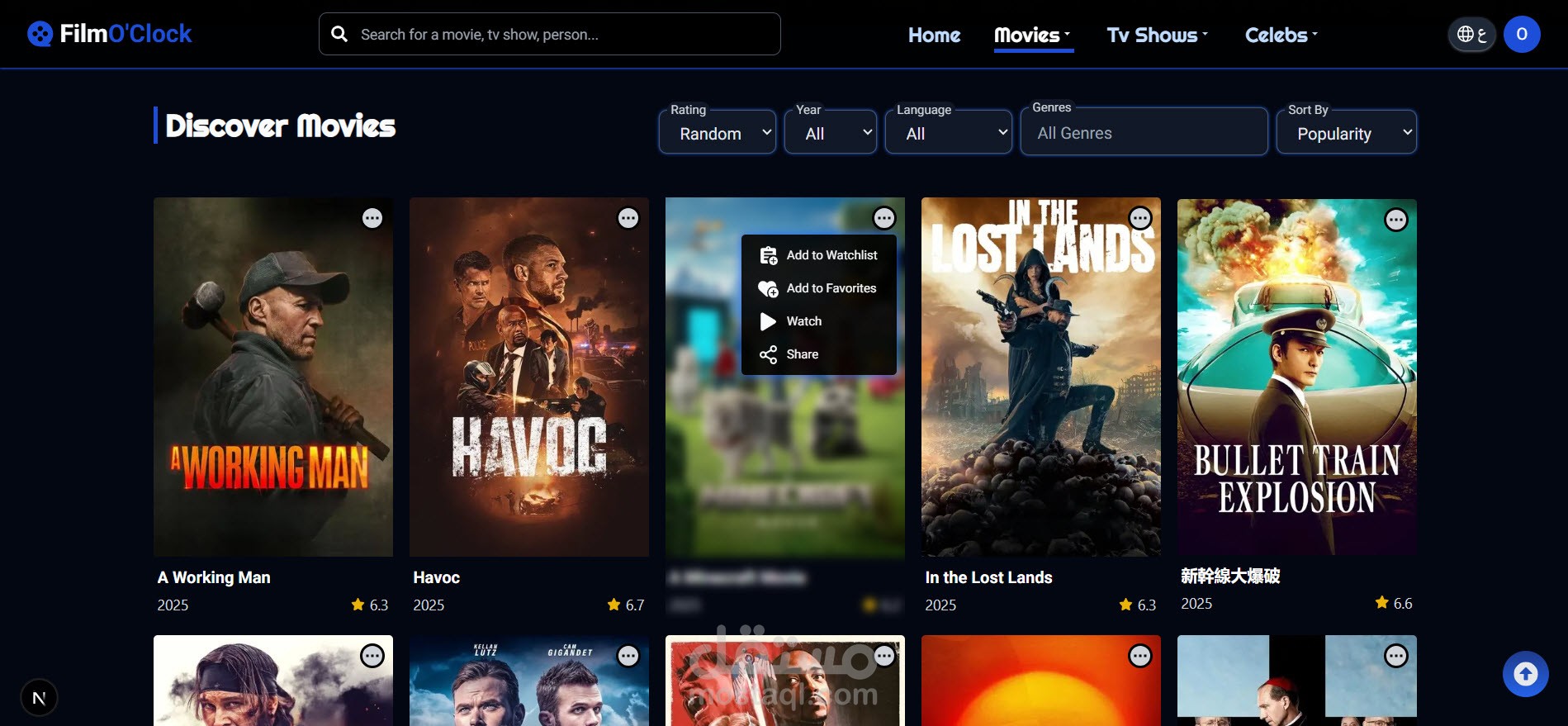
Task: Click the scroll-to-top arrow button
Action: (x=1525, y=674)
